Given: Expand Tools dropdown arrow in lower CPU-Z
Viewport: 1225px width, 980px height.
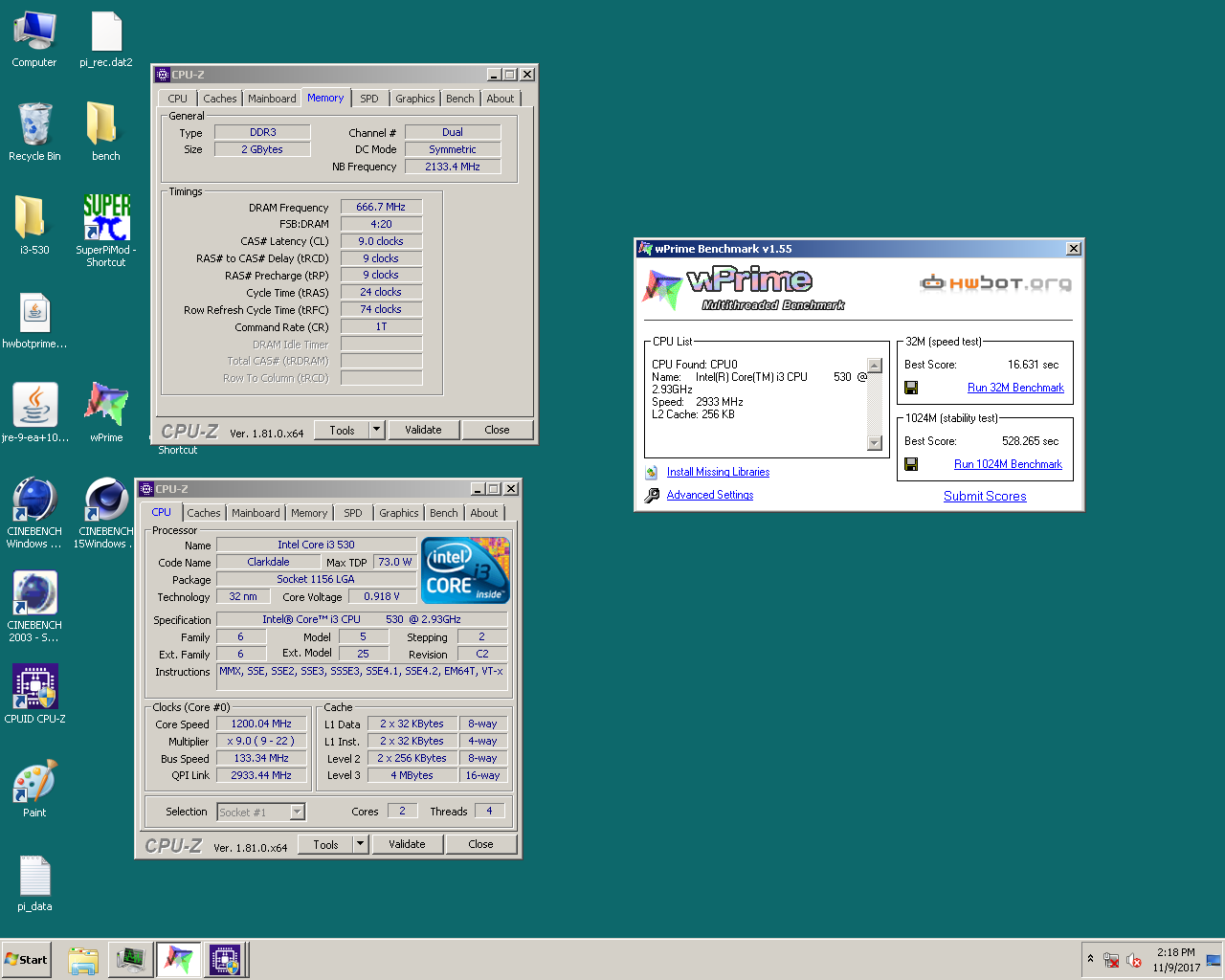Looking at the screenshot, I should pyautogui.click(x=360, y=844).
